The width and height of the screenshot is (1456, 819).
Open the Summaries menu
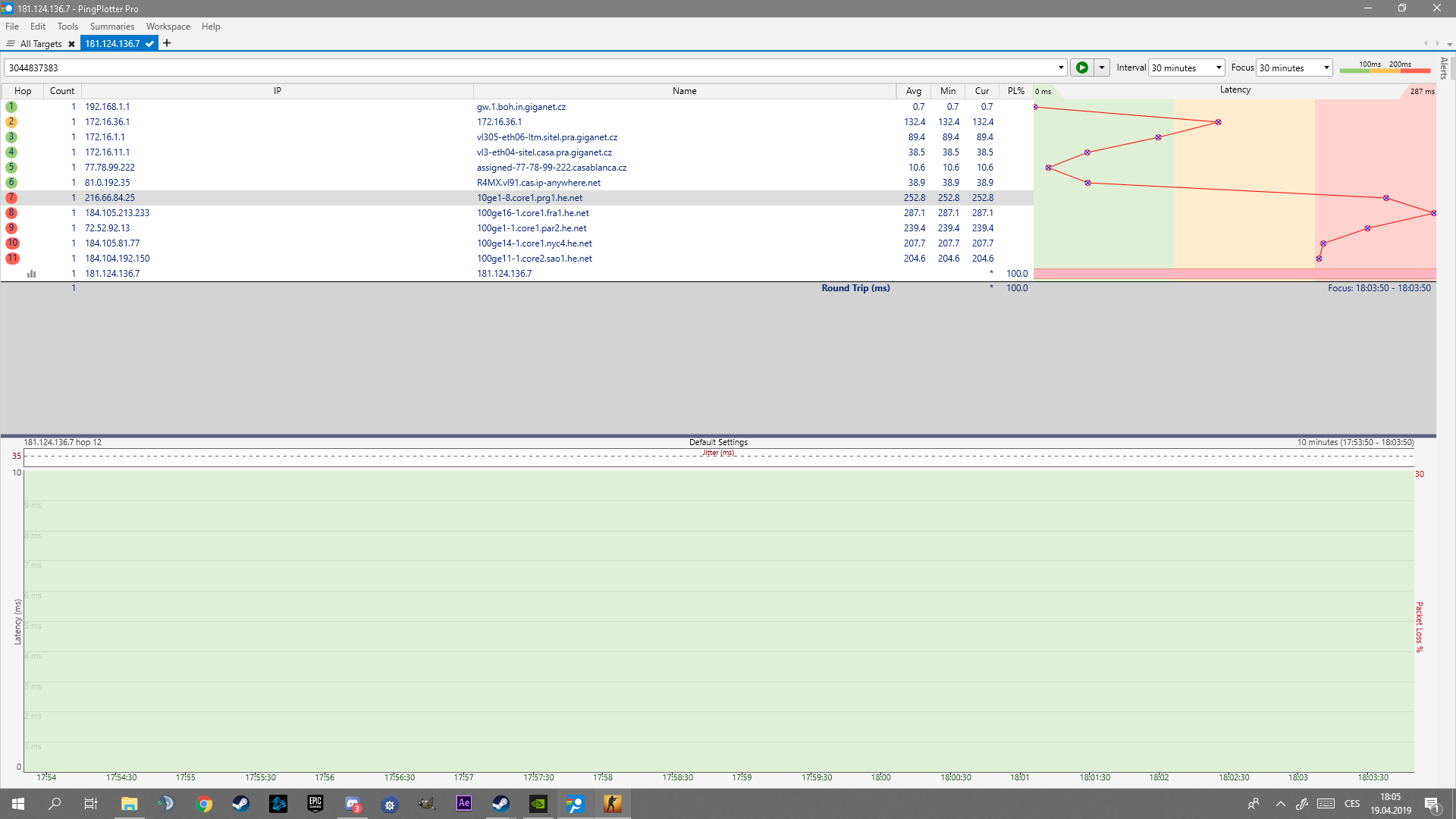(111, 27)
